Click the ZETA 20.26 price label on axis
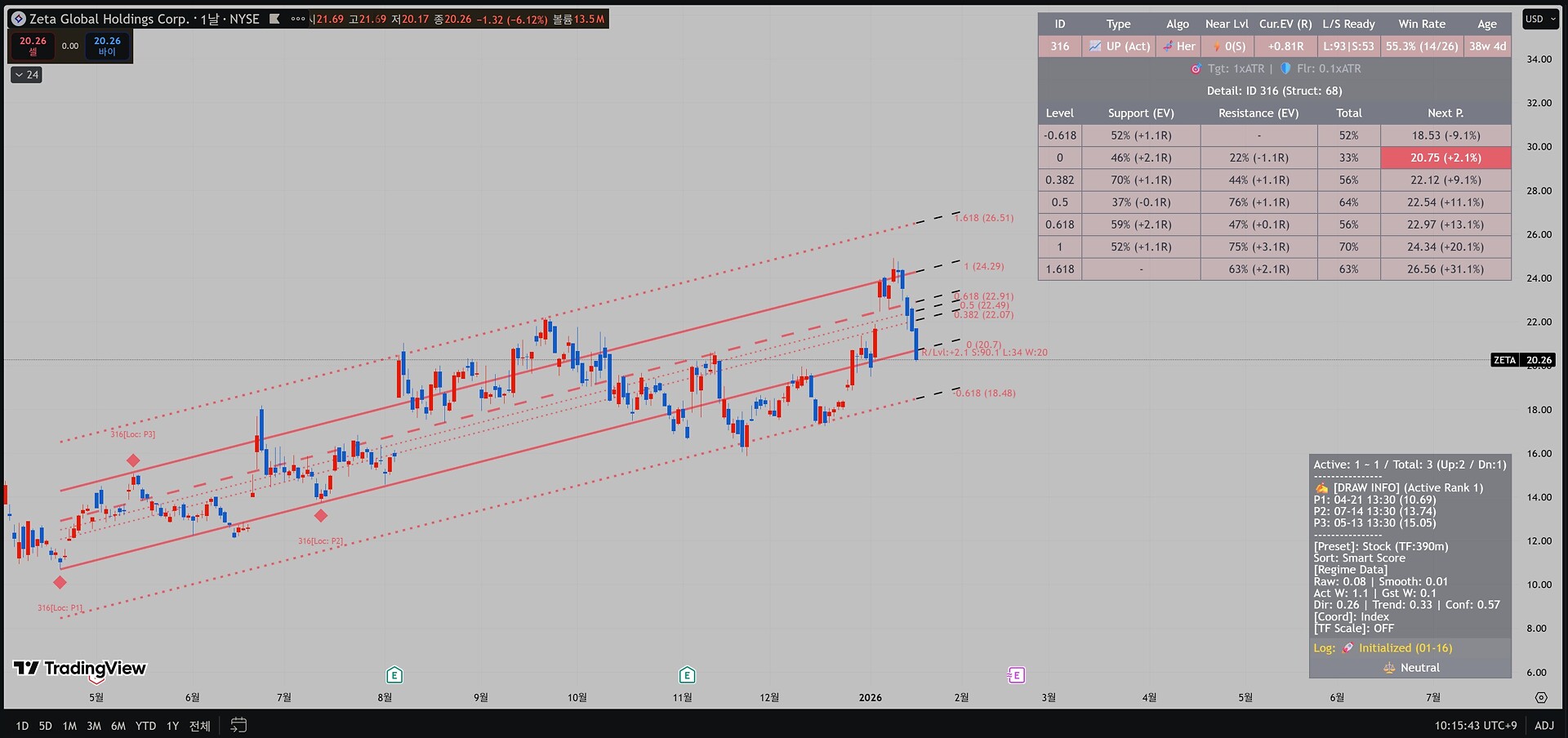Viewport: 1568px width, 738px height. tap(1524, 360)
